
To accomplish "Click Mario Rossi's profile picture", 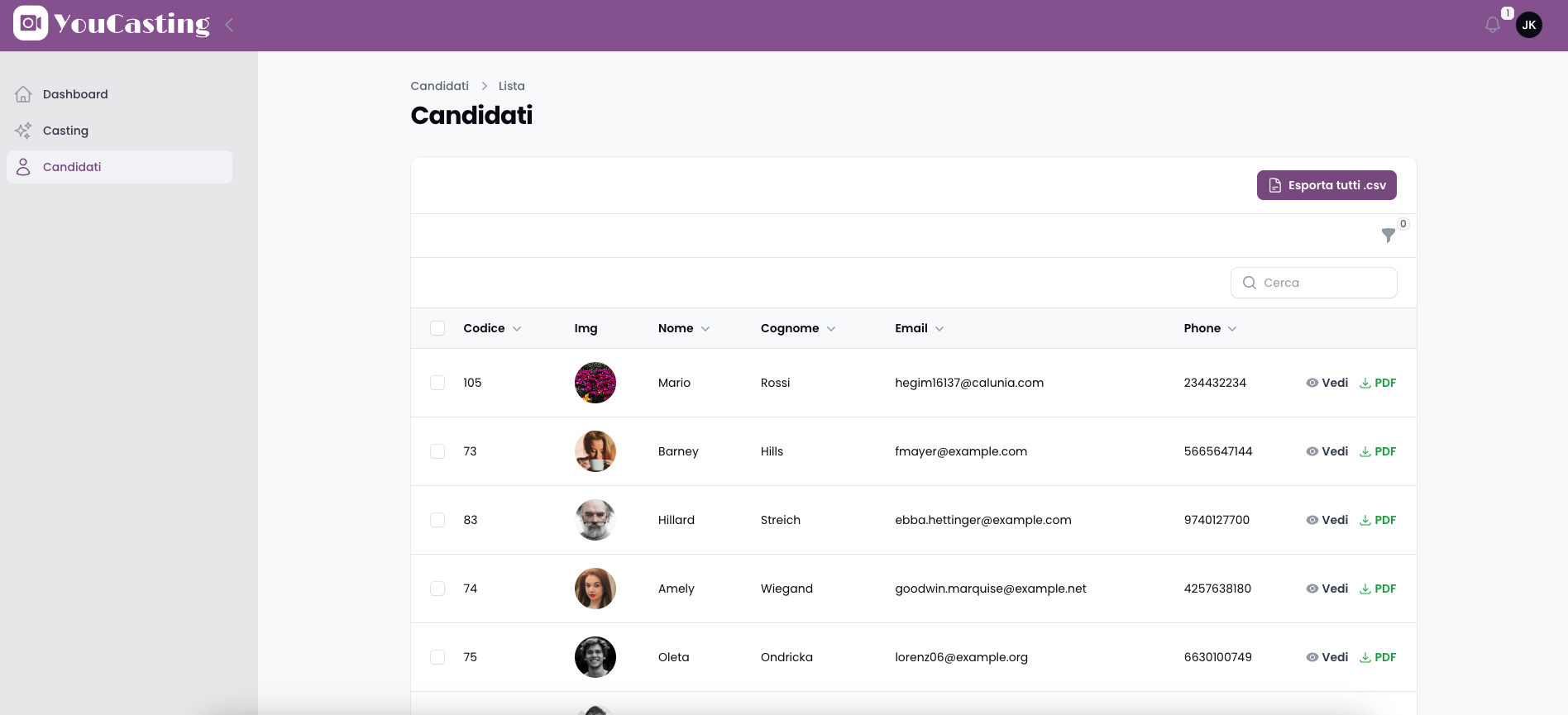I will [x=595, y=383].
